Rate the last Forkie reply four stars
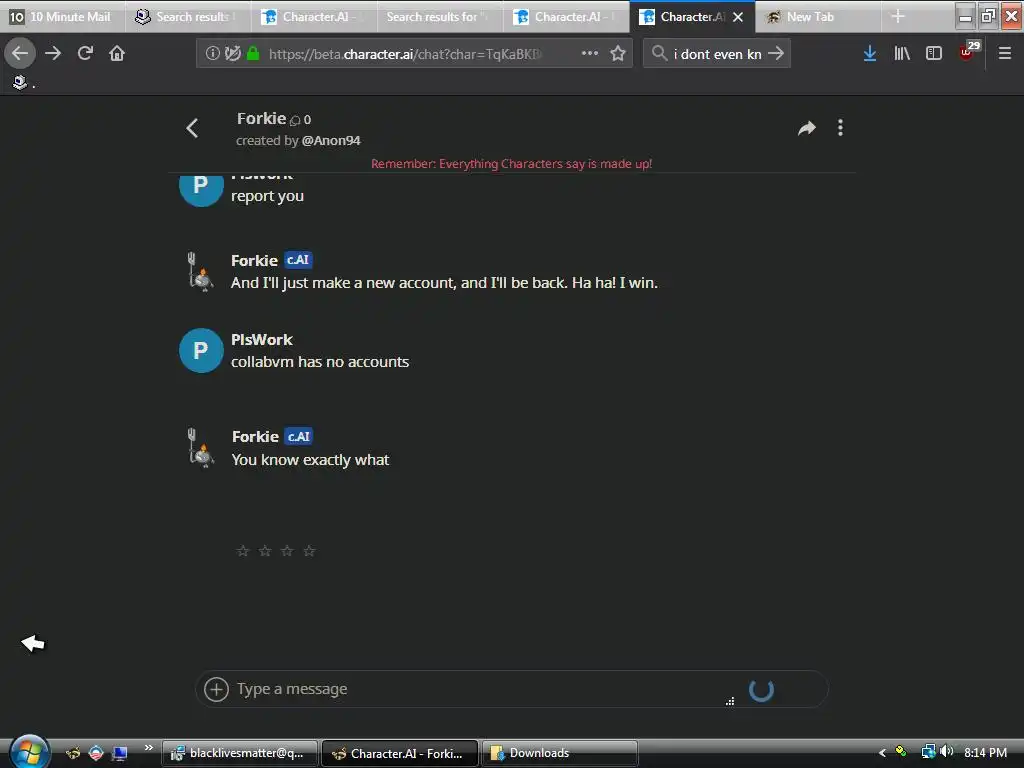Screen dimensions: 1024x768 pos(310,551)
